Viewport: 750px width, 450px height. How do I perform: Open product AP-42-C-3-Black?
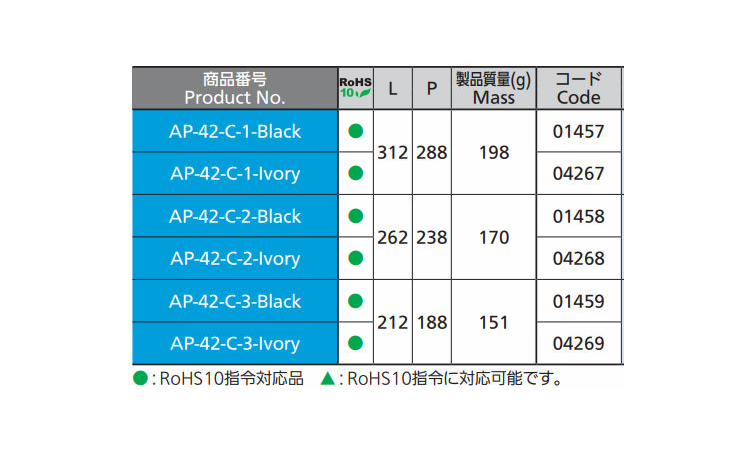[235, 301]
